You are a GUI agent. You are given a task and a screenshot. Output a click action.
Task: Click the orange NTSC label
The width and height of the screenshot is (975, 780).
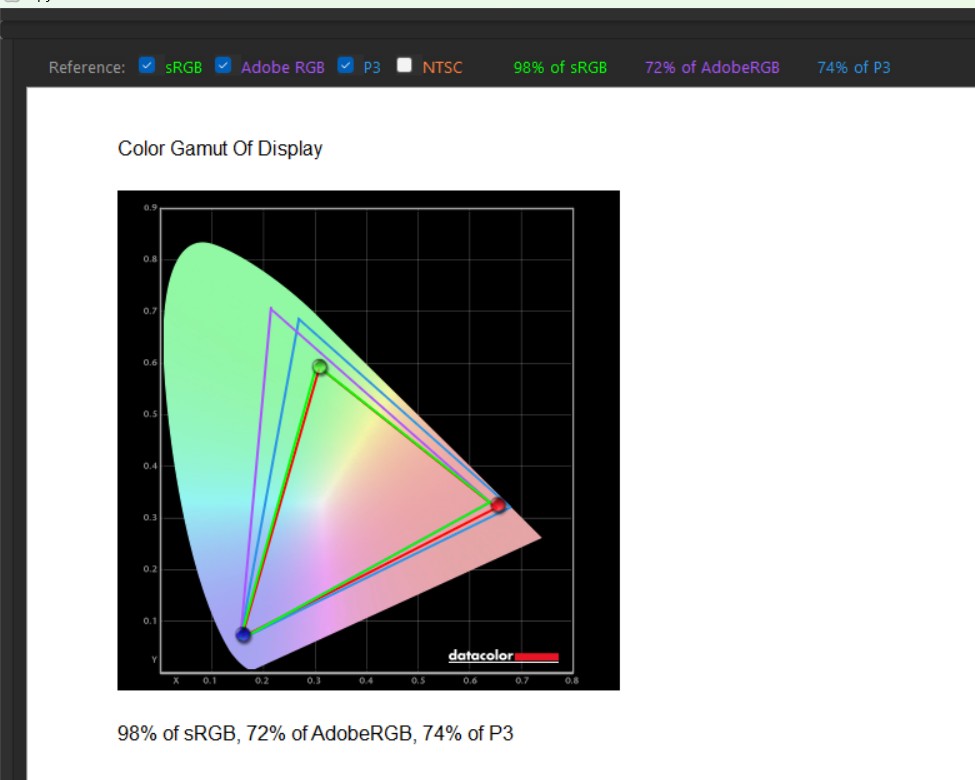point(442,68)
